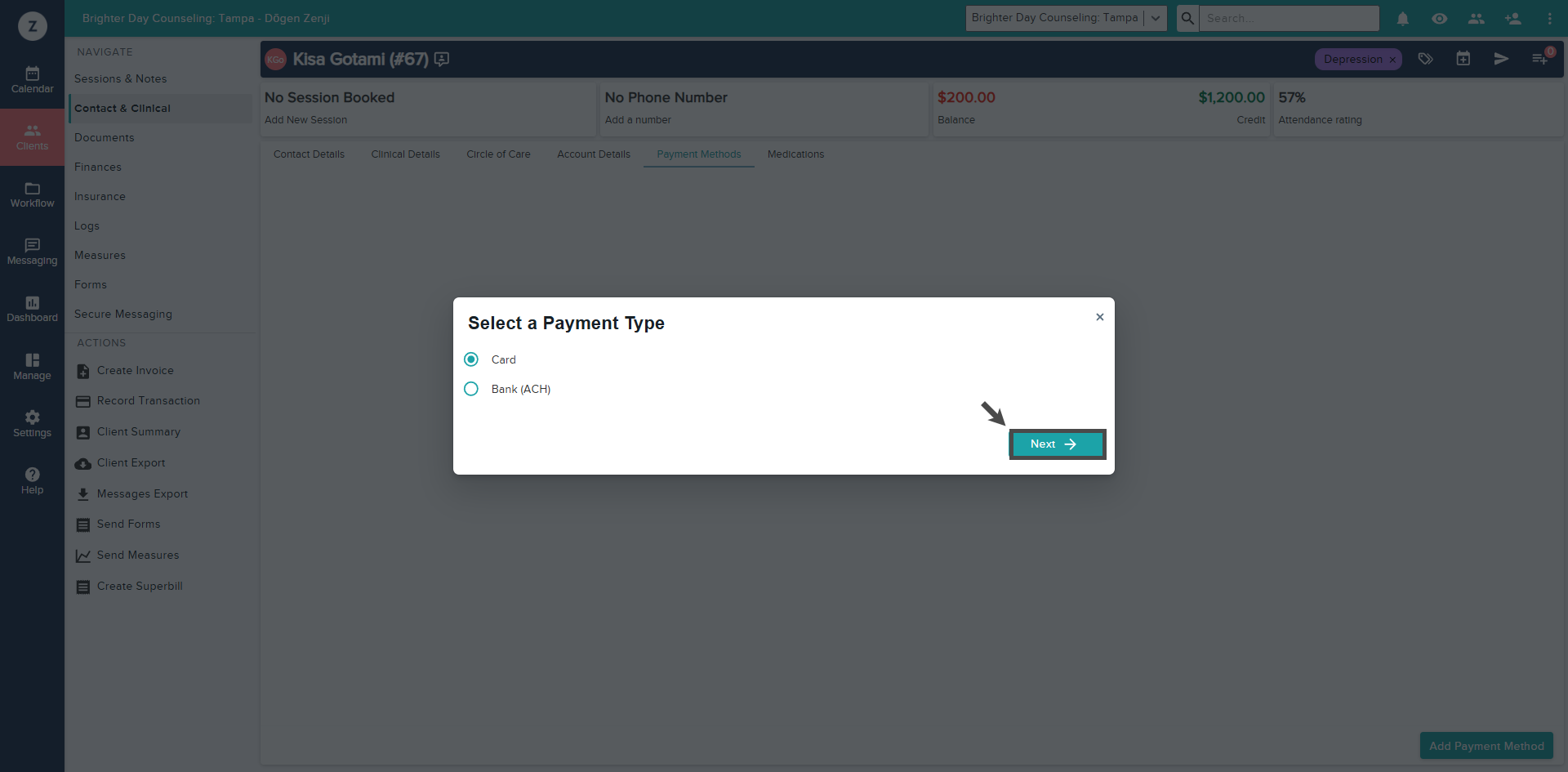Click the Search input field

1289,18
